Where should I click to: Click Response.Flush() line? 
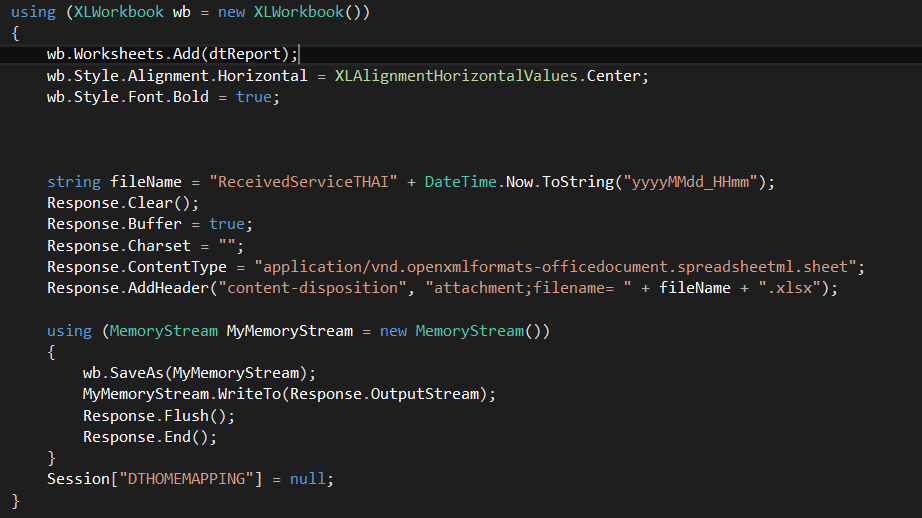point(159,416)
